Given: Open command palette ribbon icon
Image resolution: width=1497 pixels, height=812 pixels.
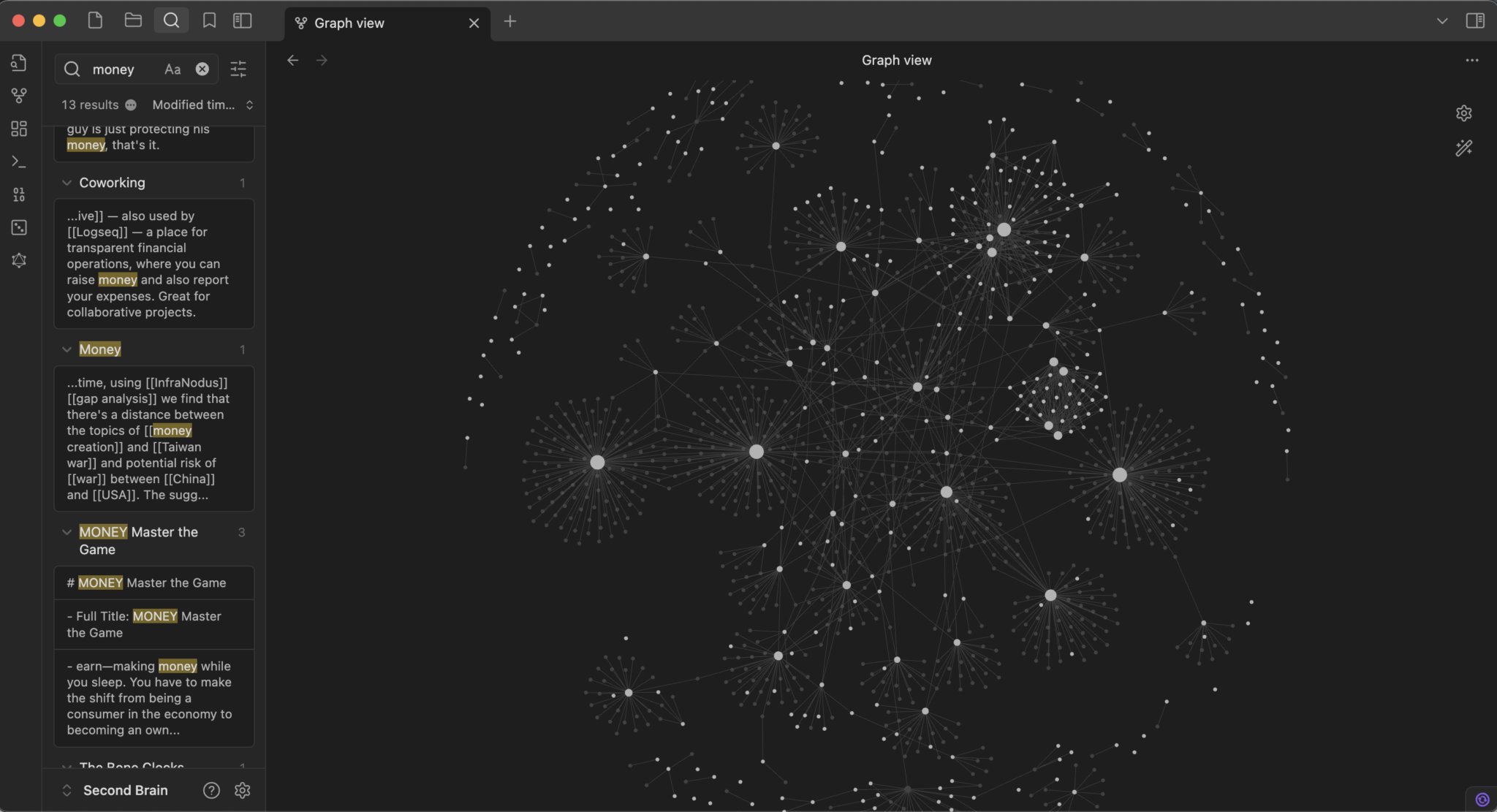Looking at the screenshot, I should pyautogui.click(x=19, y=162).
